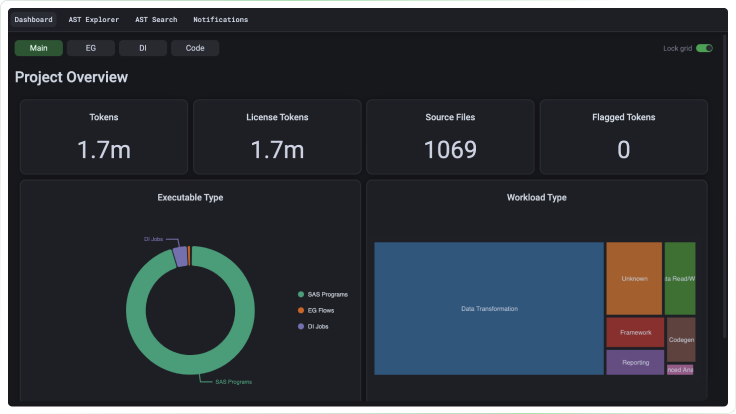Image resolution: width=736 pixels, height=414 pixels.
Task: Open the Notifications tab
Action: 221,20
